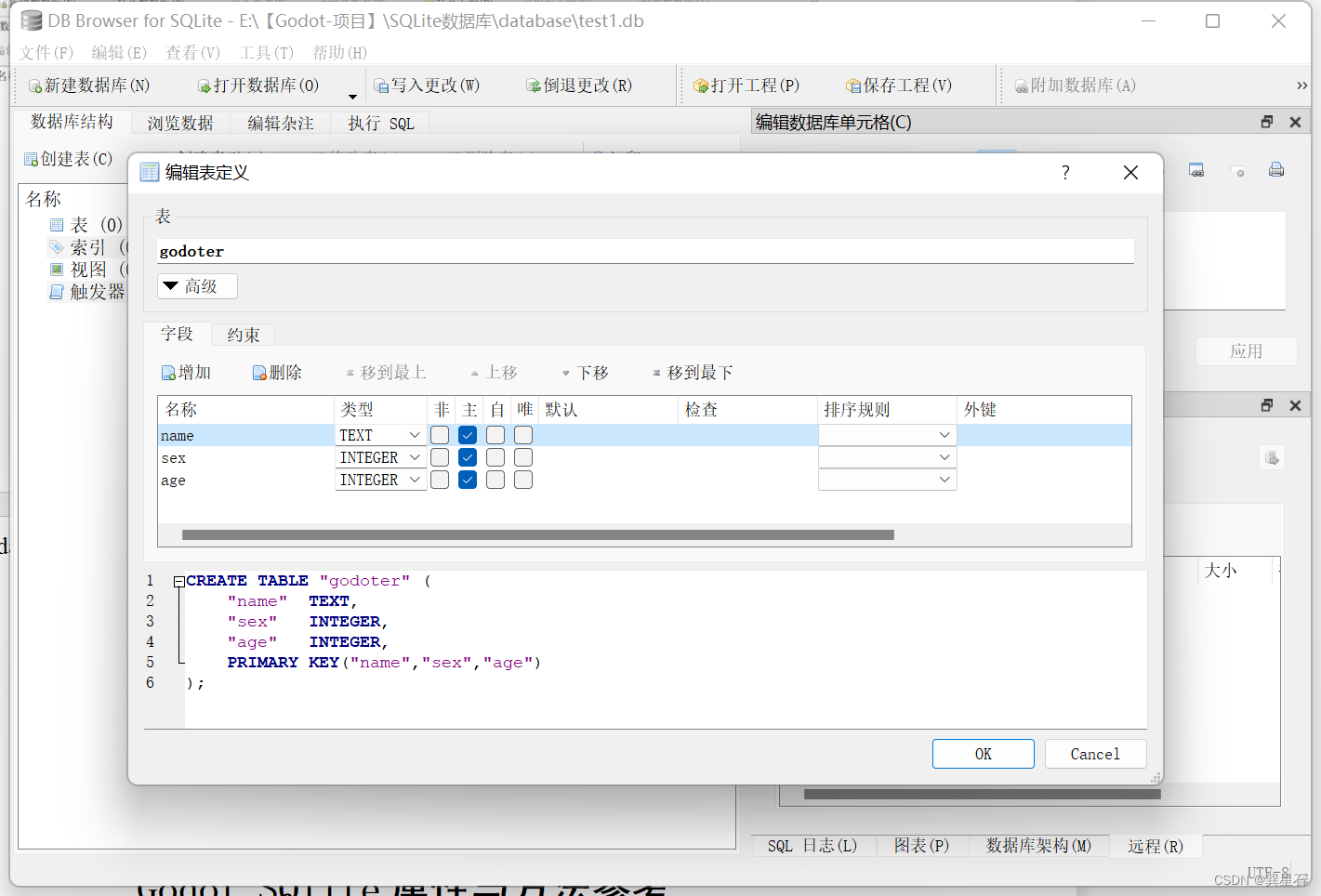Uncheck the 主 checkbox for the age field
The height and width of the screenshot is (896, 1321).
coord(467,480)
